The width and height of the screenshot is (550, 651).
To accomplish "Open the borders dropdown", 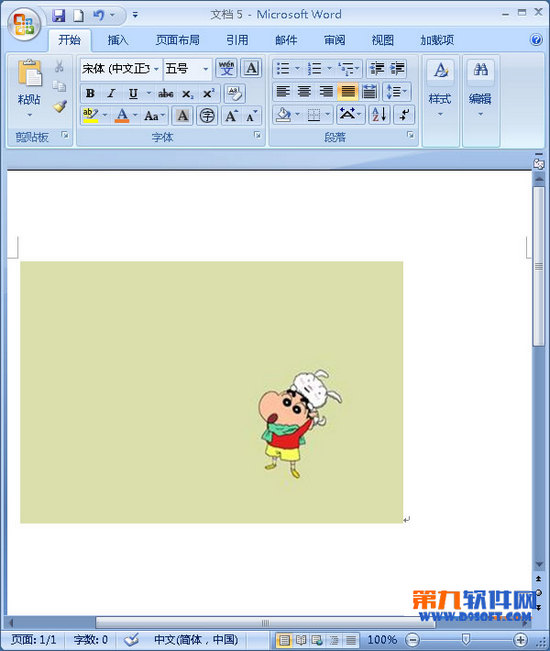I will click(328, 114).
